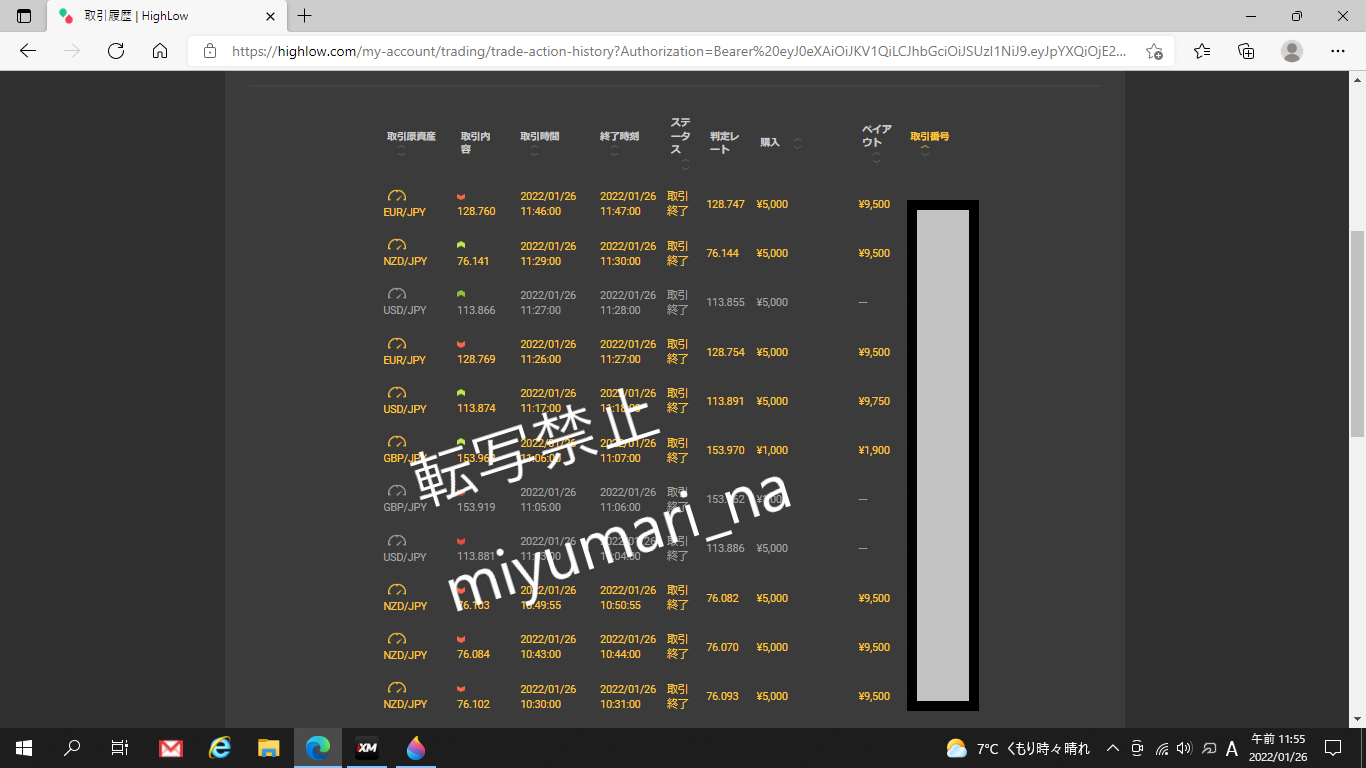The image size is (1366, 768).
Task: Click the NZD/JPY gauge icon in 10:43:00 row
Action: click(x=397, y=639)
